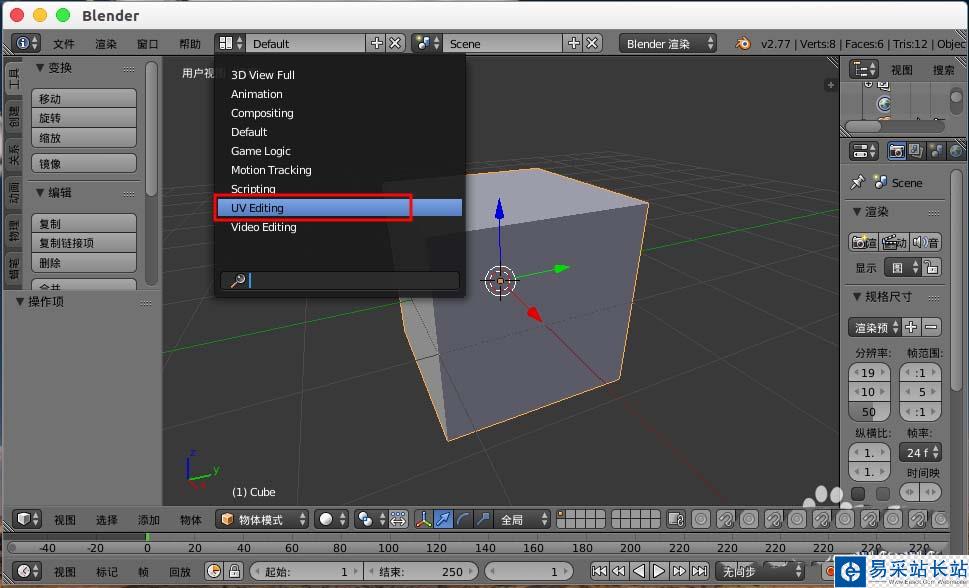Remove the render preset with minus
Image resolution: width=969 pixels, height=588 pixels.
click(x=931, y=327)
